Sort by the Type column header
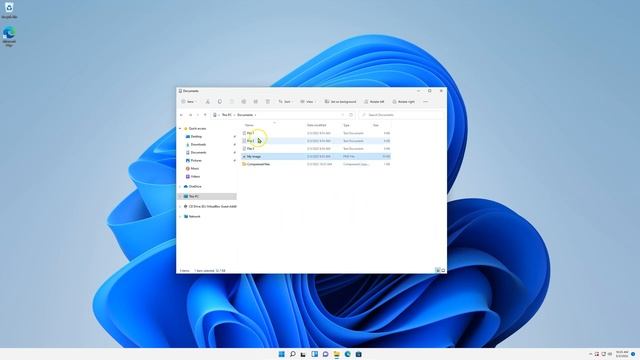This screenshot has width=640, height=360. tap(347, 125)
